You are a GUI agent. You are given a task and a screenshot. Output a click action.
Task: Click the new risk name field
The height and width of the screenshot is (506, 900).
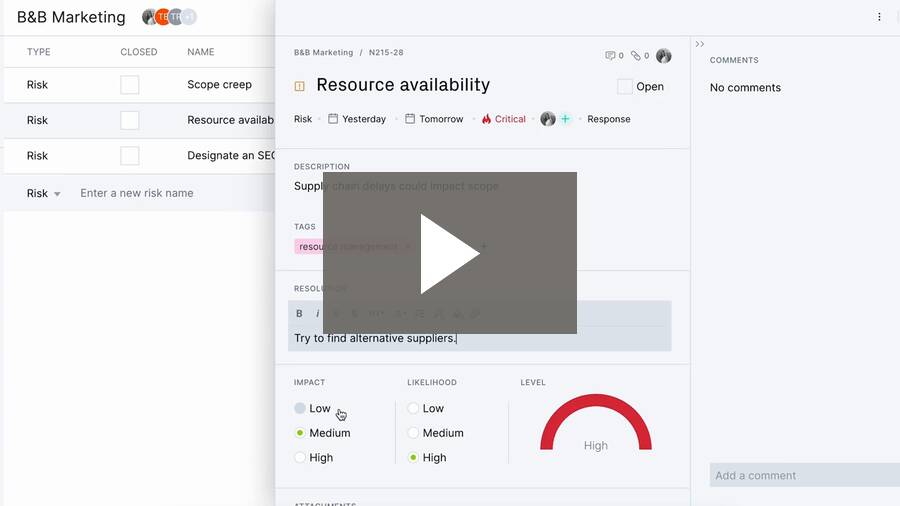(x=137, y=193)
